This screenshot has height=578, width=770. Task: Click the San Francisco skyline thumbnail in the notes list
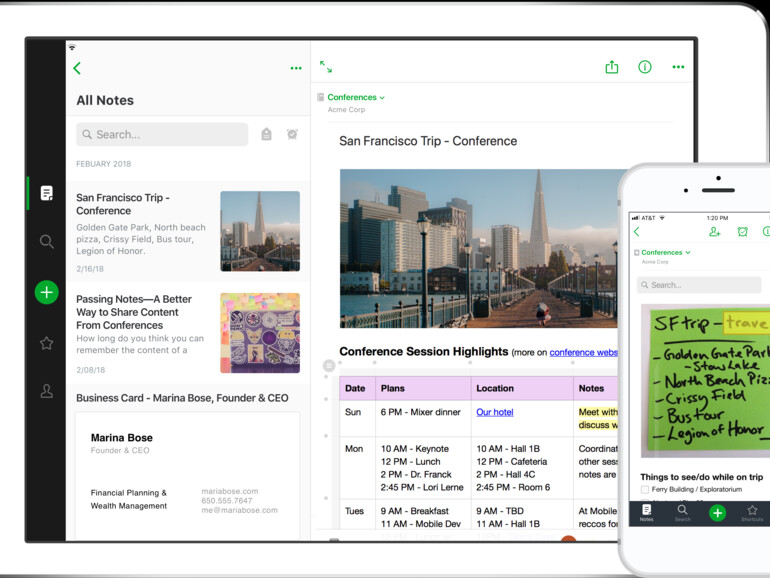click(260, 231)
